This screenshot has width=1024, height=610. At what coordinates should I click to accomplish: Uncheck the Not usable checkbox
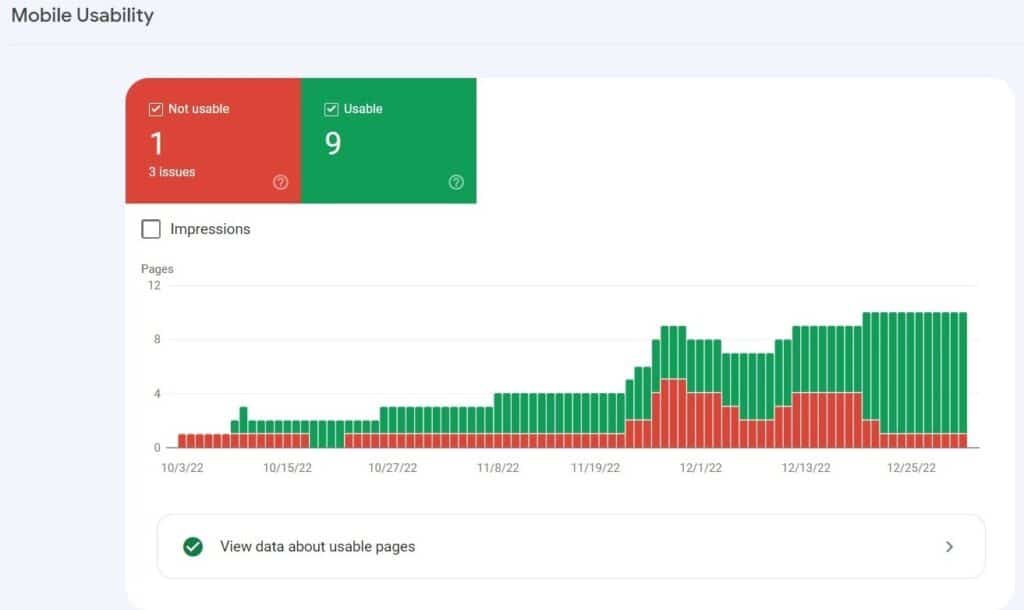coord(155,109)
